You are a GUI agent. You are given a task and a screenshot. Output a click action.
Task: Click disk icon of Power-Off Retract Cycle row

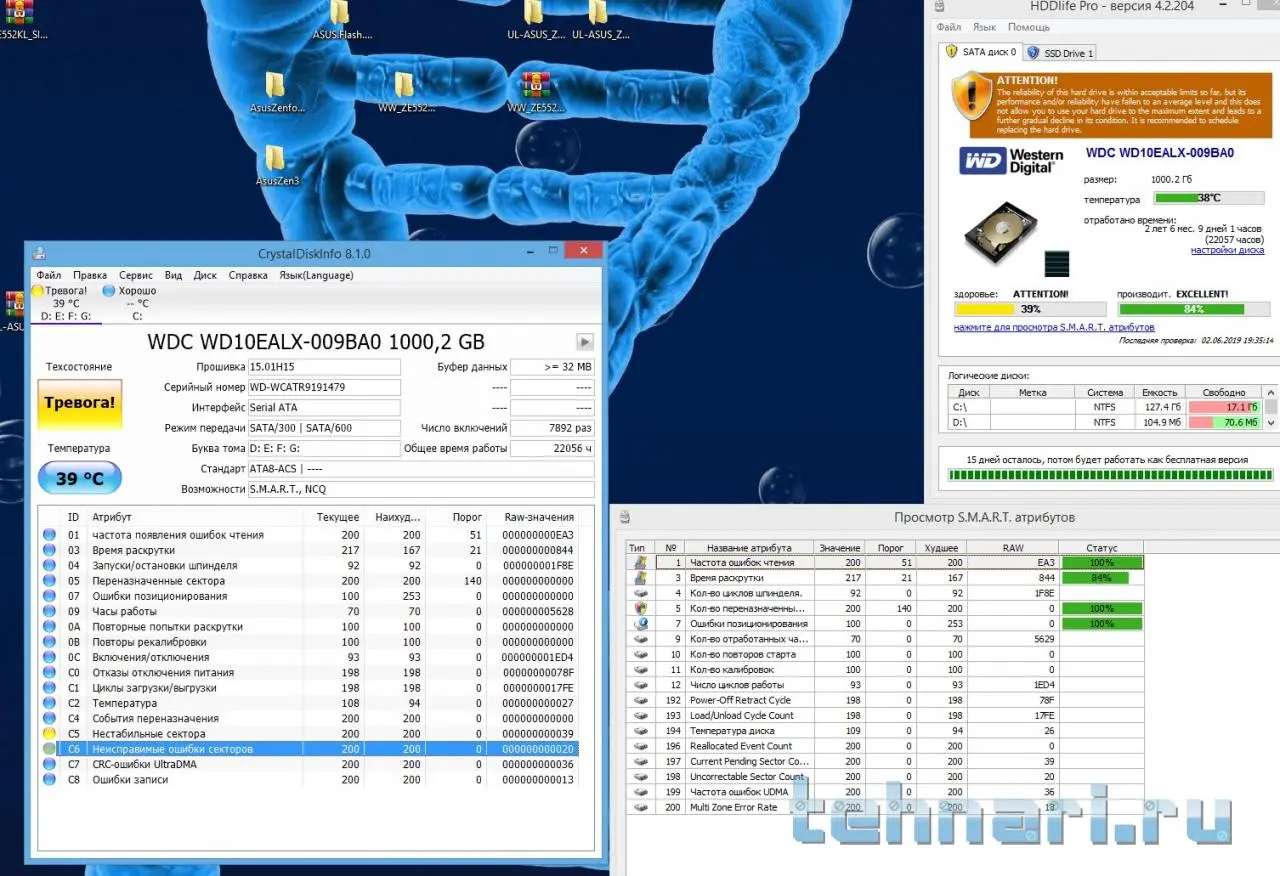[640, 700]
